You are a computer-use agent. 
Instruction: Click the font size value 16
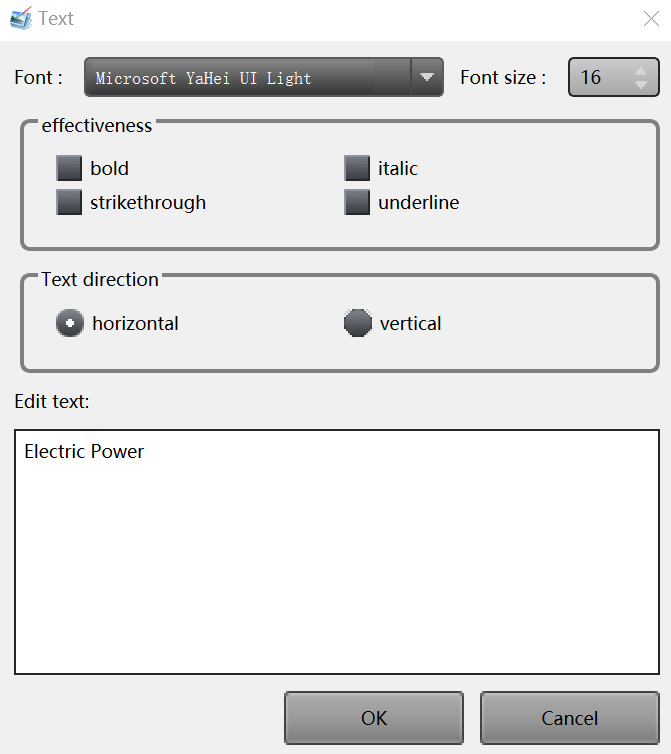592,78
